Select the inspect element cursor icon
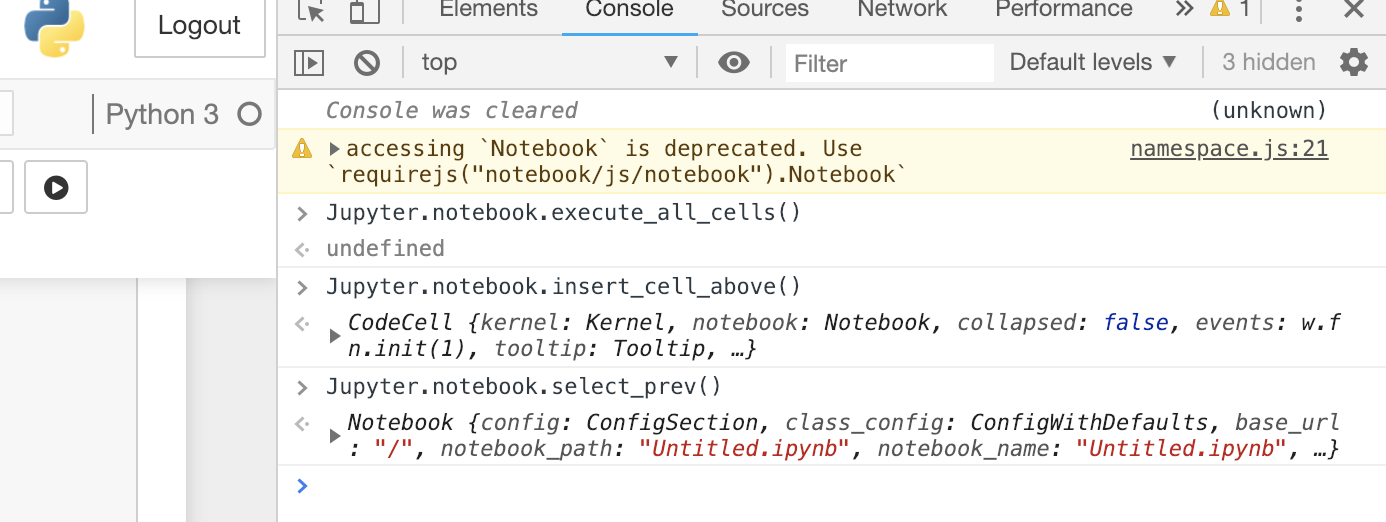This screenshot has height=522, width=1386. (311, 11)
